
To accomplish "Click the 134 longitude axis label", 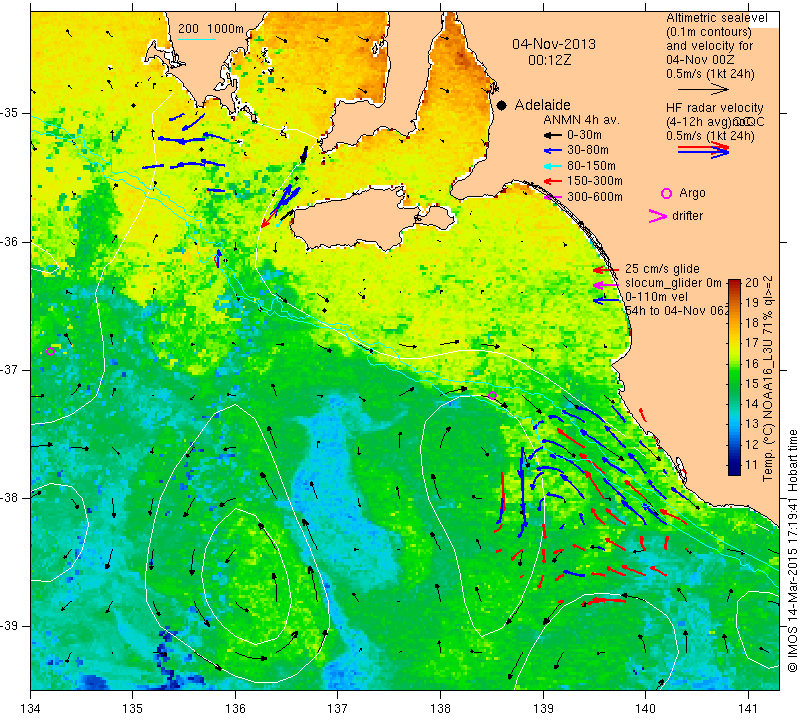I will [31, 709].
